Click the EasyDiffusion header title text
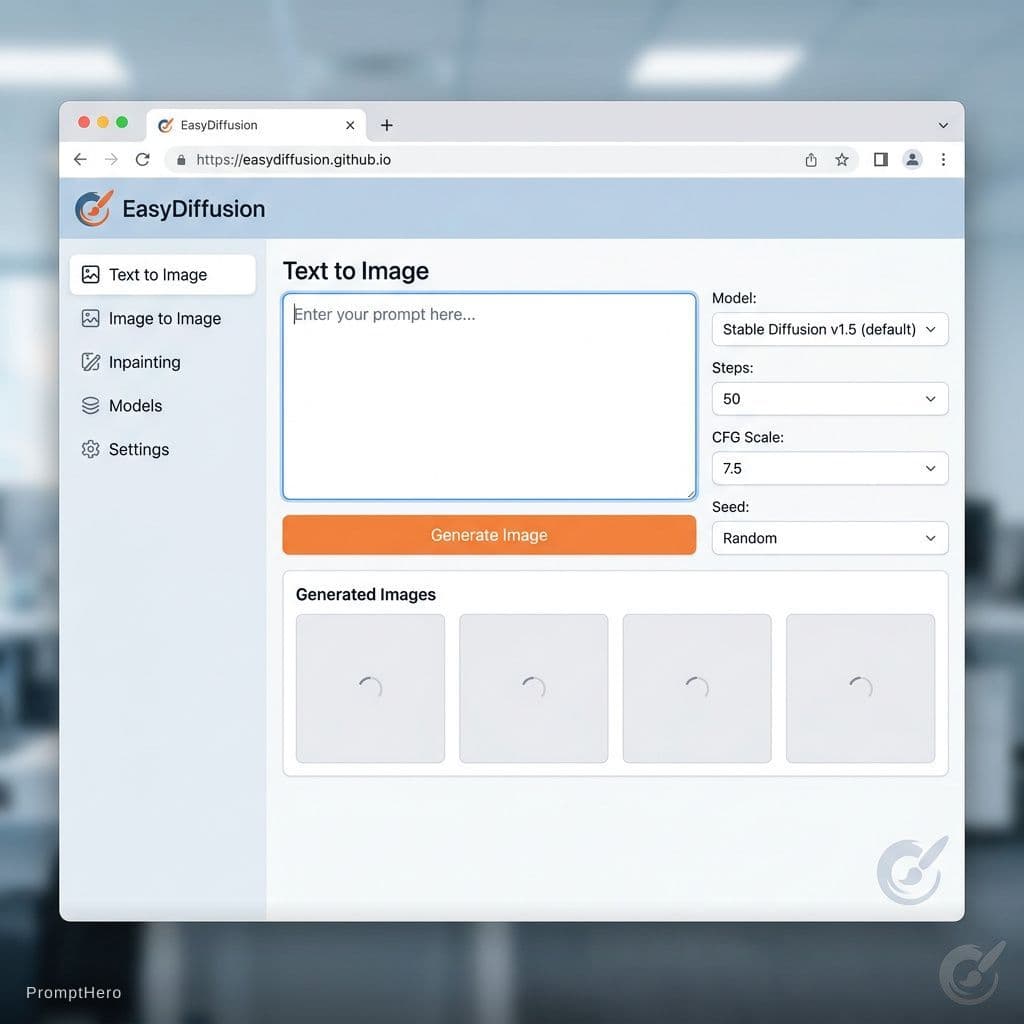 point(194,209)
